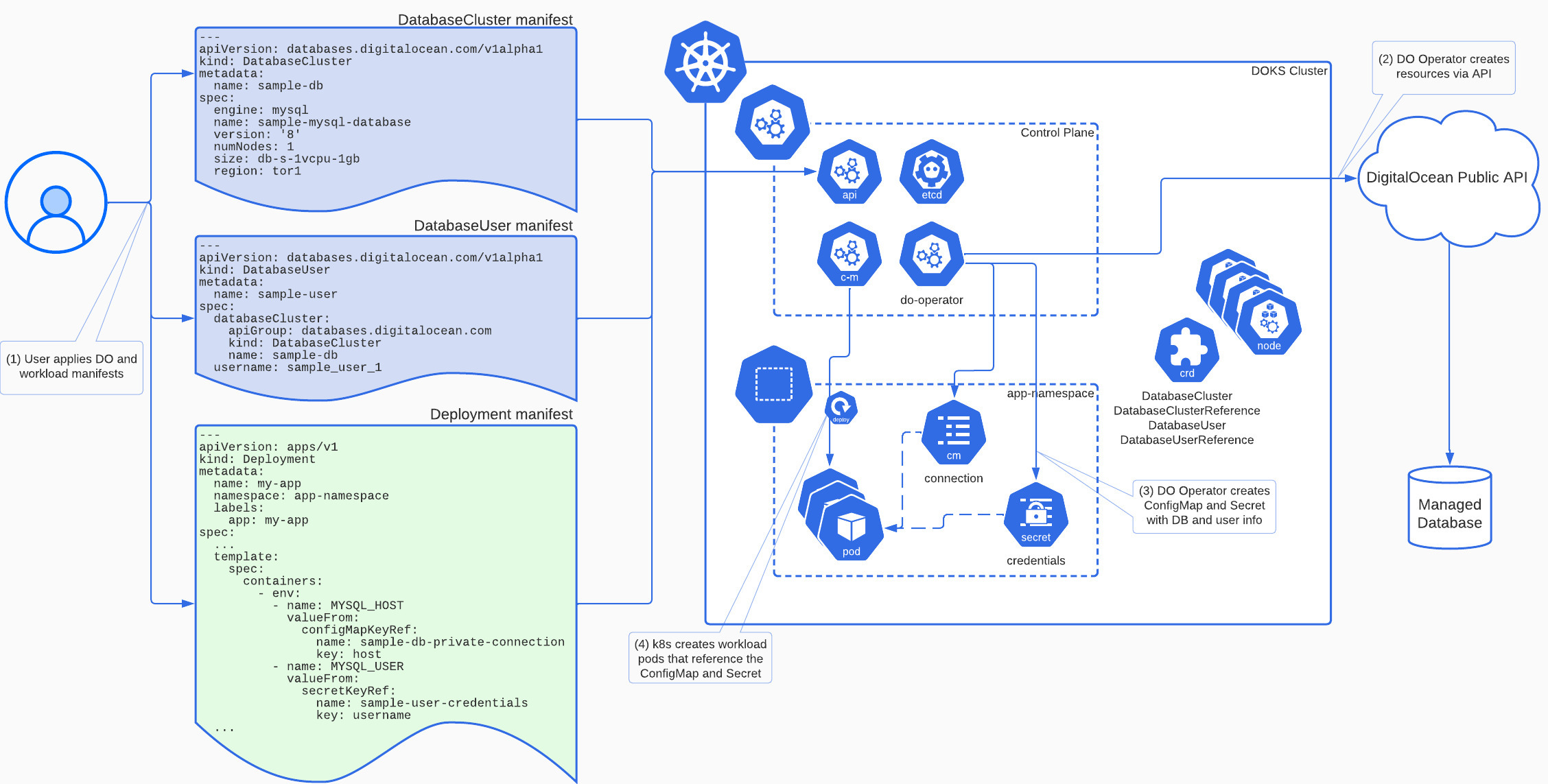
Task: Select 'name: sample-mysql-database' text
Action: (x=312, y=123)
